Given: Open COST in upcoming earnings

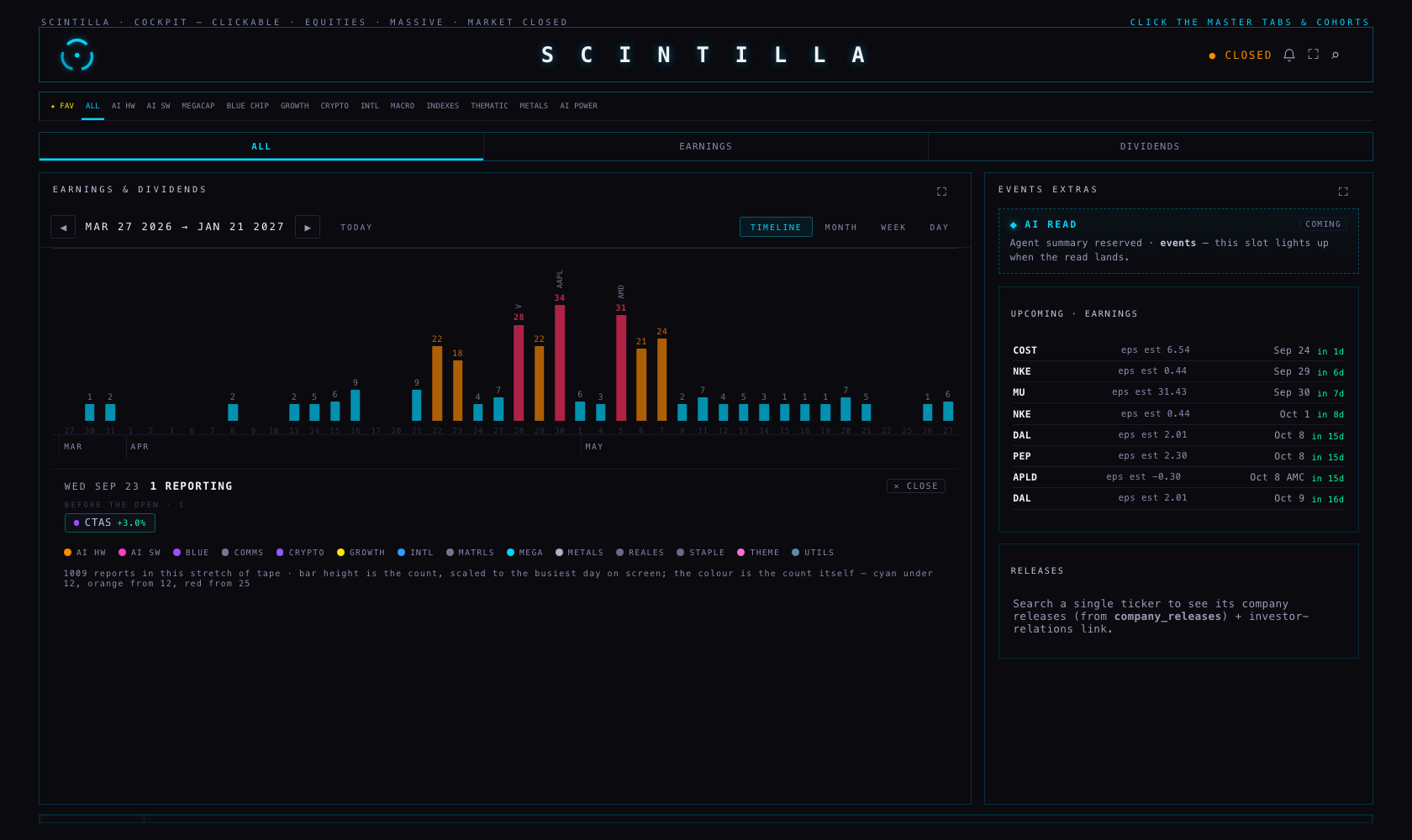Looking at the screenshot, I should (1178, 350).
